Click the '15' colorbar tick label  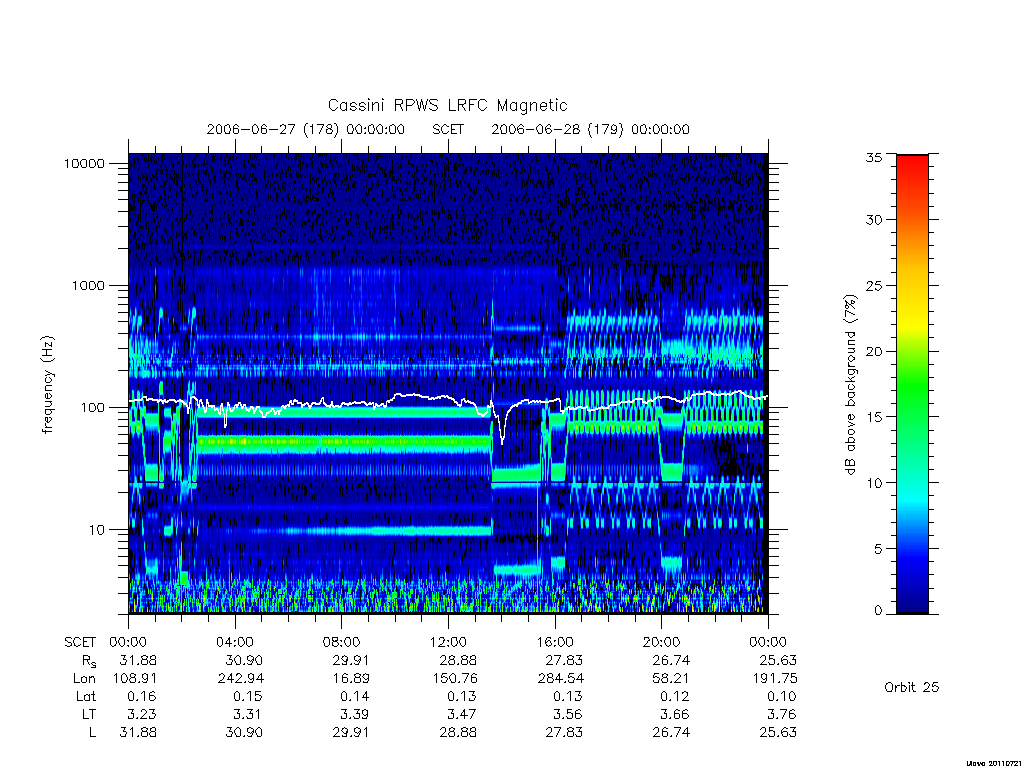(873, 417)
